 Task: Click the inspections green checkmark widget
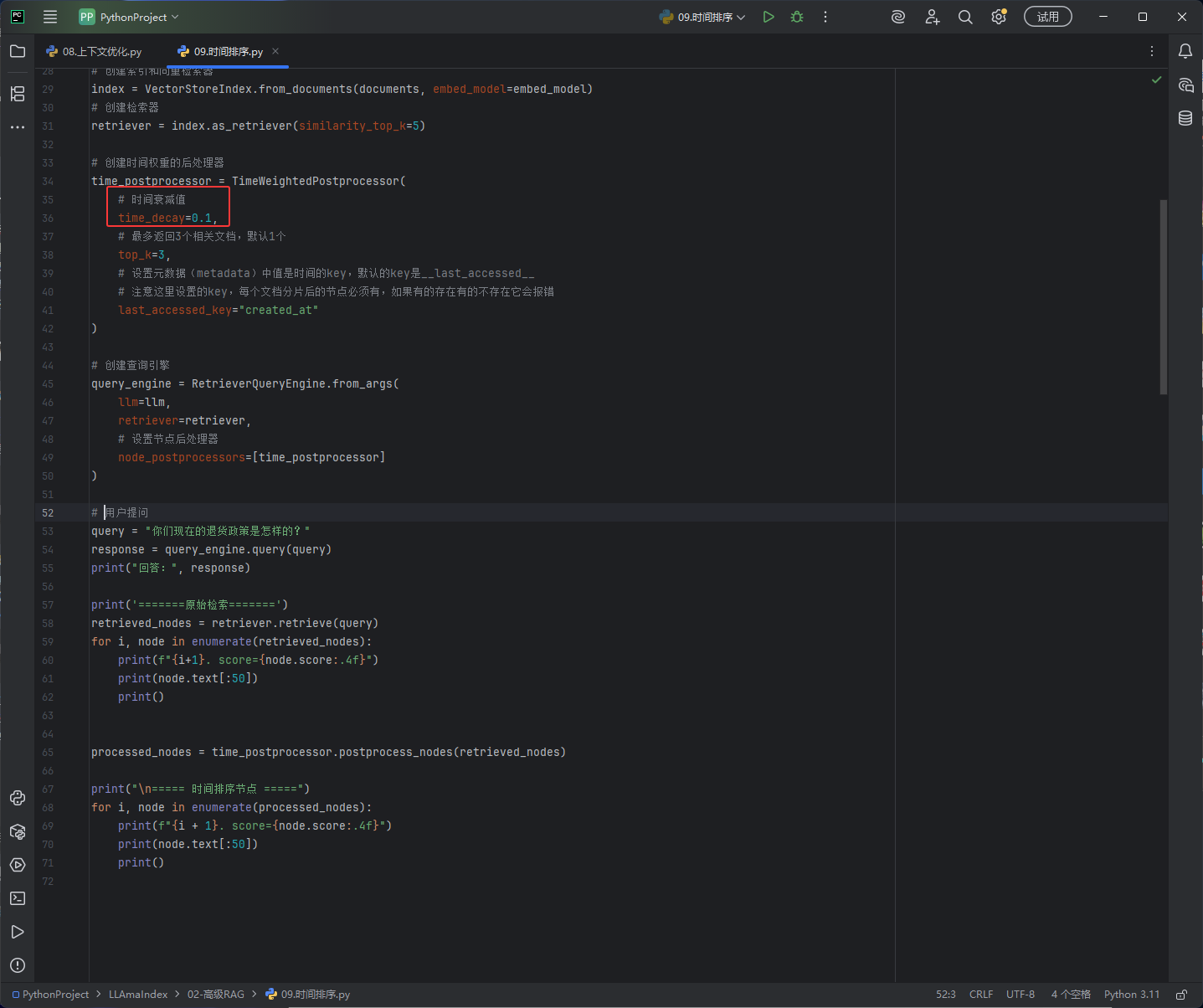tap(1157, 80)
